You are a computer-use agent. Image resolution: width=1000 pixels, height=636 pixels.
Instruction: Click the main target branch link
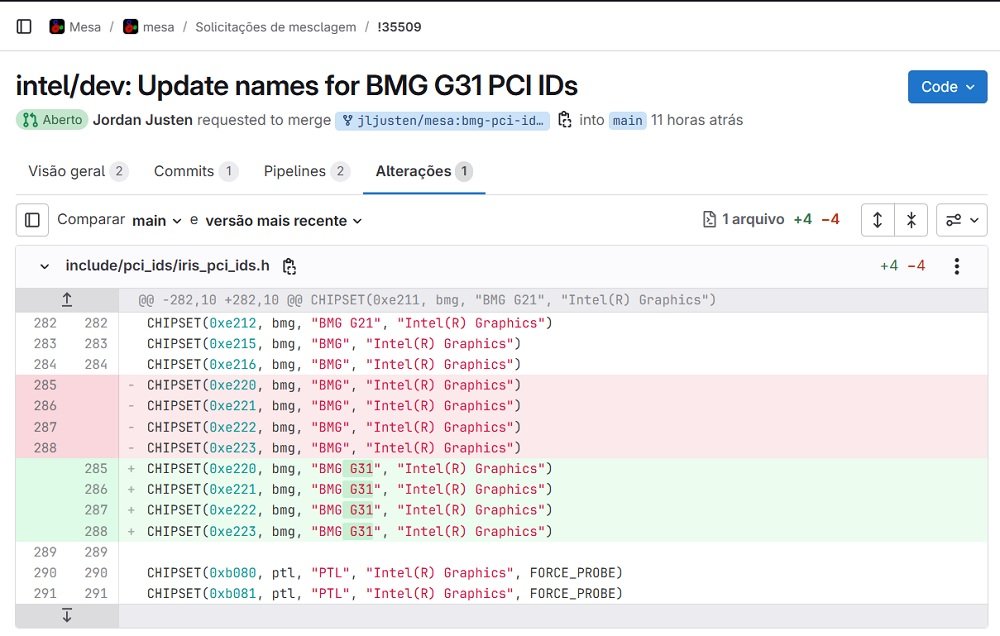627,120
